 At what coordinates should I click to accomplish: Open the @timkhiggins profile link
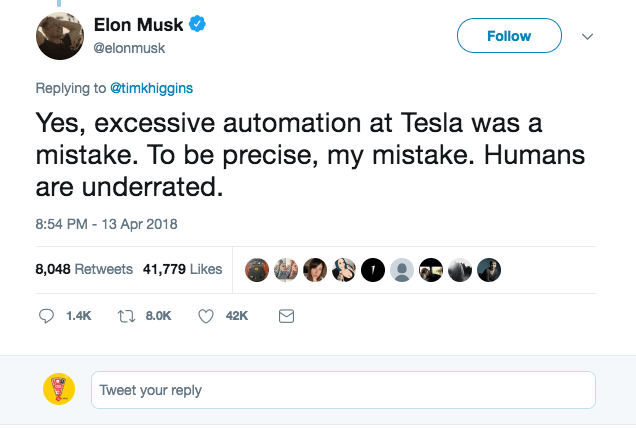[x=151, y=88]
